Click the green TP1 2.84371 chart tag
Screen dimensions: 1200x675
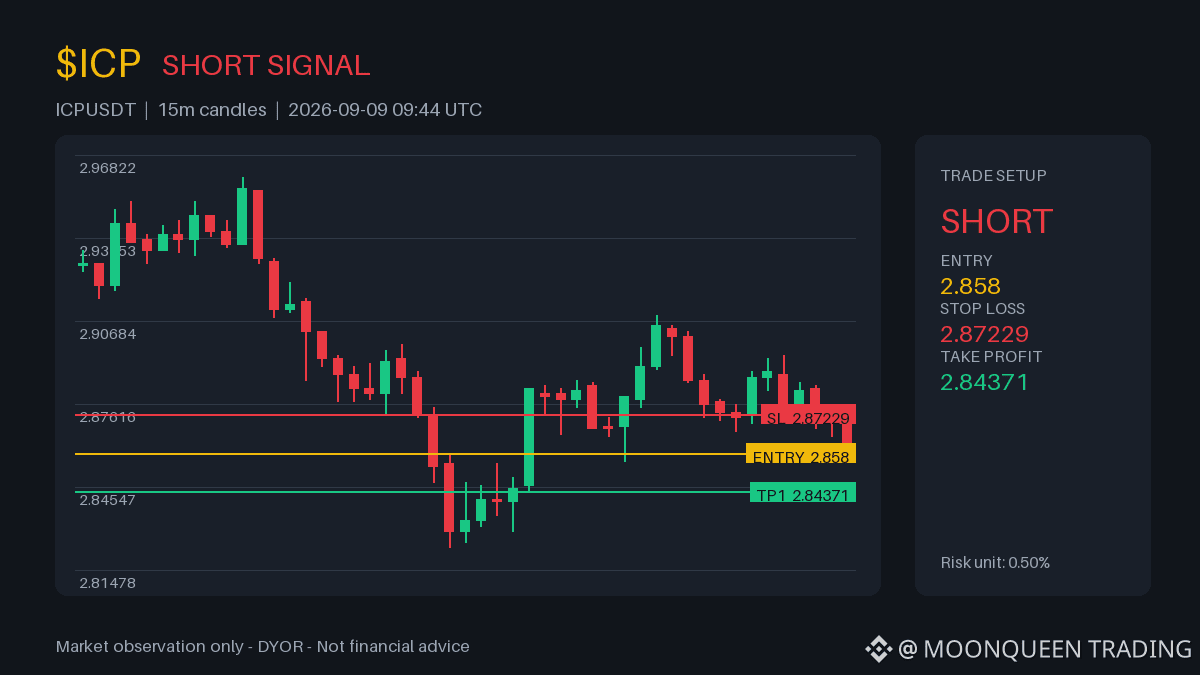tap(803, 495)
